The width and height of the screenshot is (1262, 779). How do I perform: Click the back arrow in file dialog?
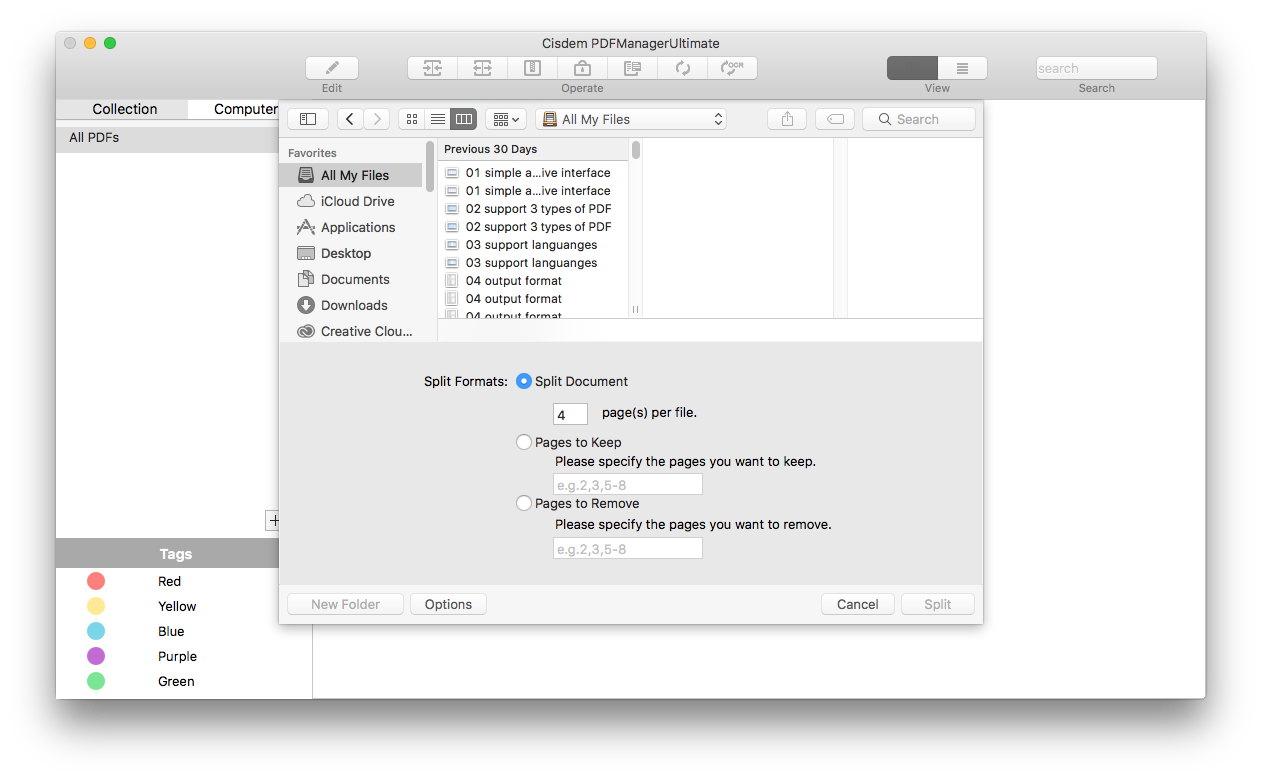tap(350, 119)
